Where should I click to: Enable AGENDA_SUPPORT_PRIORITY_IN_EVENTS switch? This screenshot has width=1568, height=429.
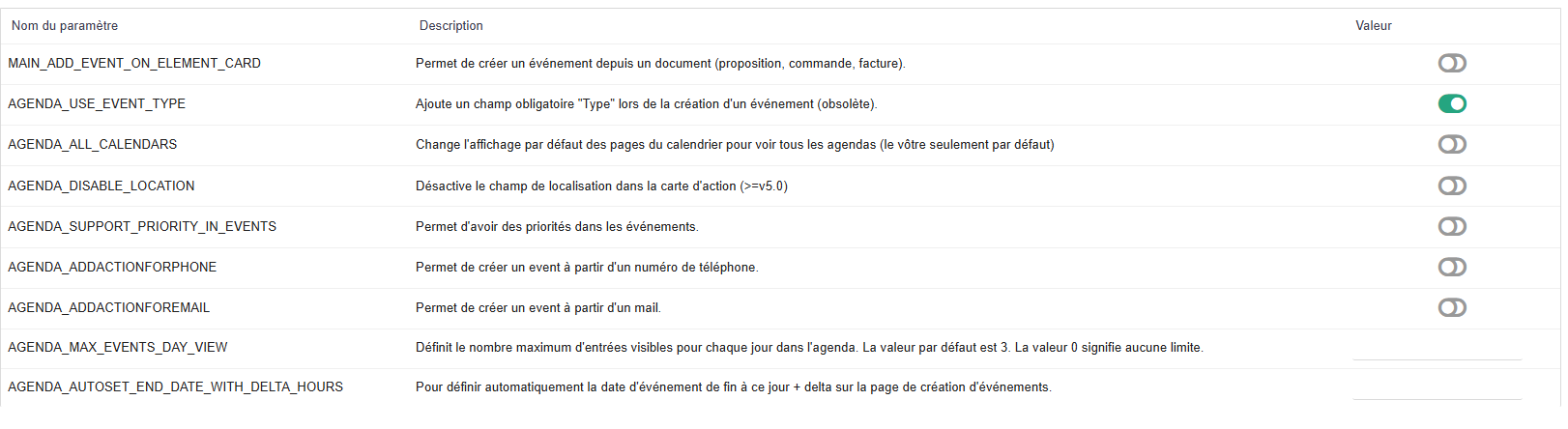(x=1452, y=226)
